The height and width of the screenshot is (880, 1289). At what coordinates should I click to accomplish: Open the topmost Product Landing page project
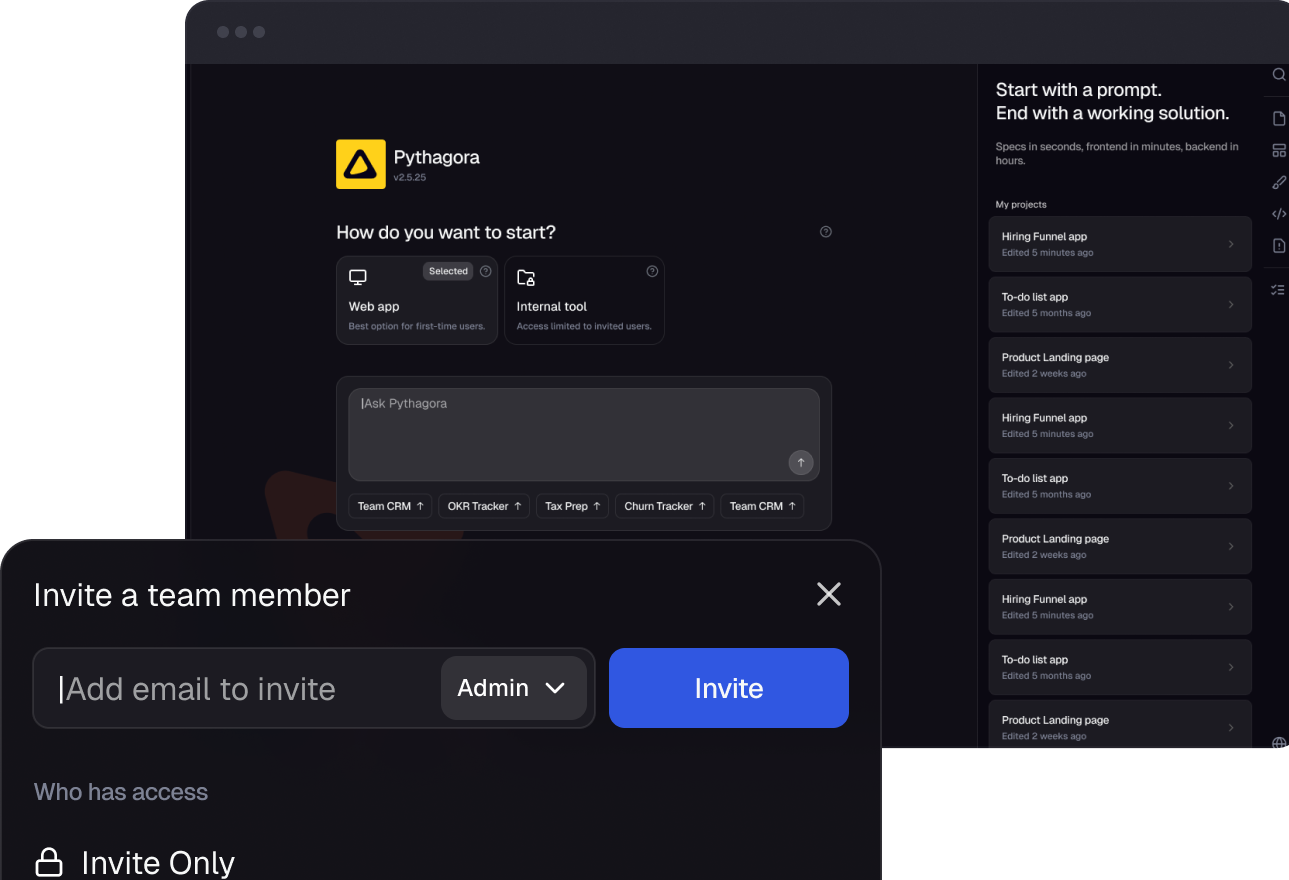[x=1120, y=365]
